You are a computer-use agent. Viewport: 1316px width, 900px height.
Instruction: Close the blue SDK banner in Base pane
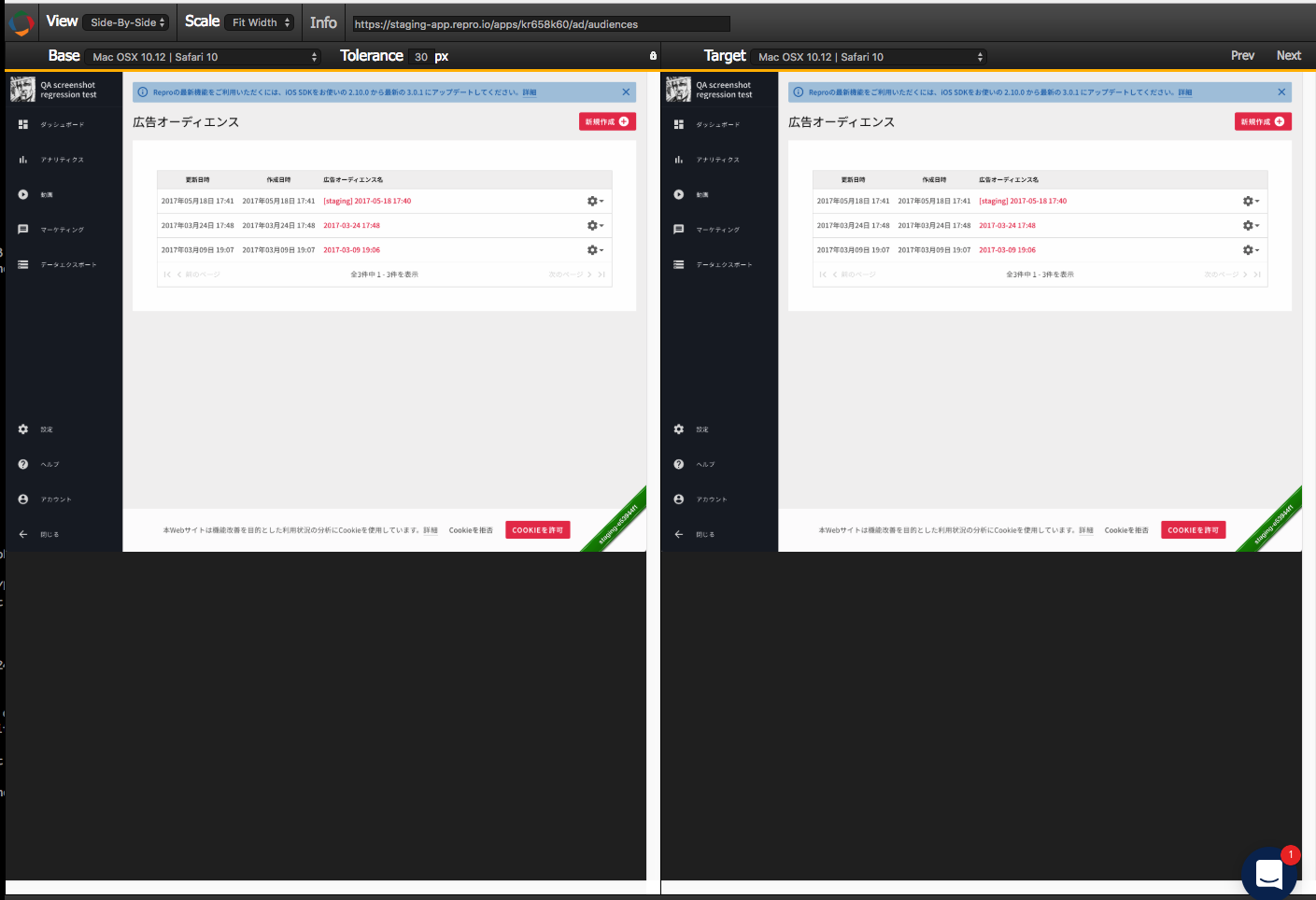pyautogui.click(x=626, y=91)
